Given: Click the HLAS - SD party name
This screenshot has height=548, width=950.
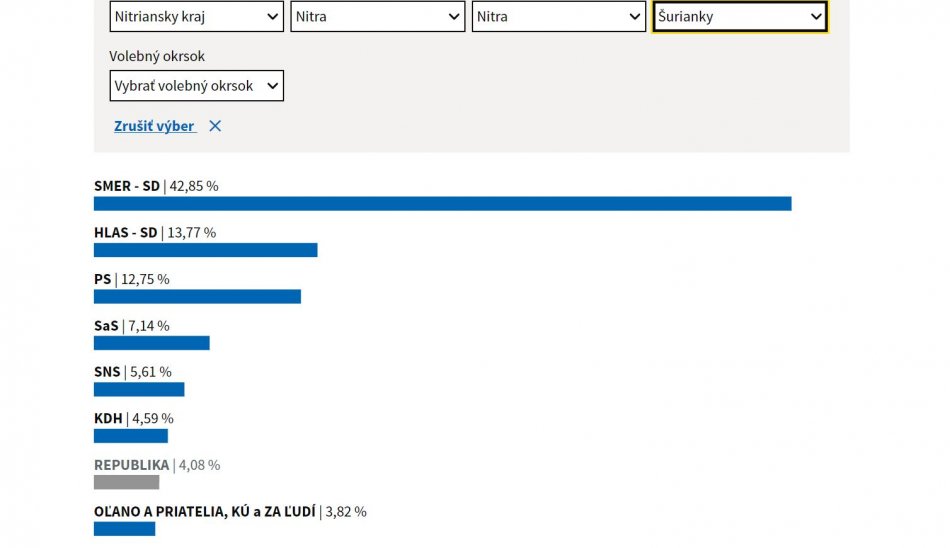Looking at the screenshot, I should [126, 233].
